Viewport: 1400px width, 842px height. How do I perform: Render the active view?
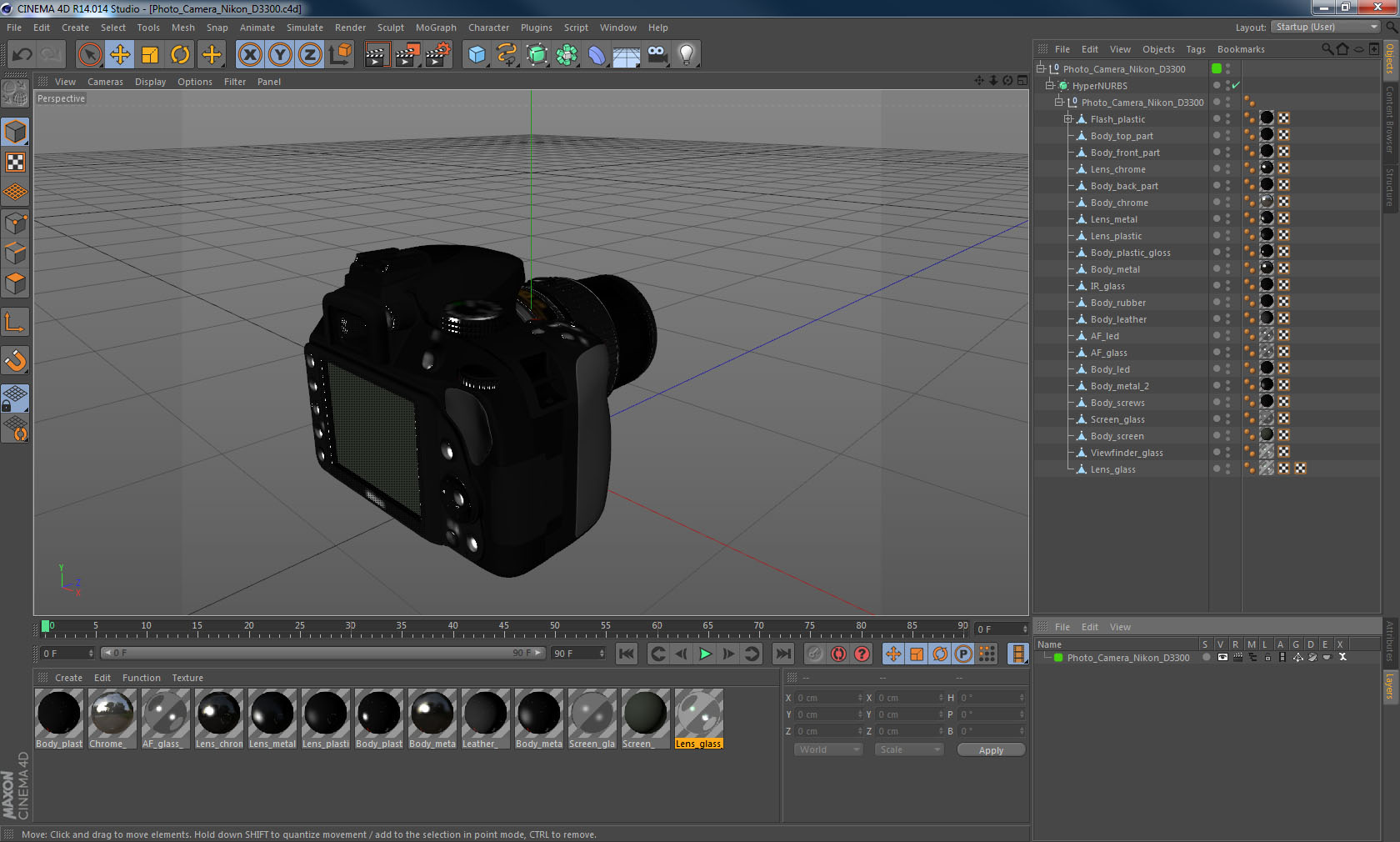pos(377,55)
